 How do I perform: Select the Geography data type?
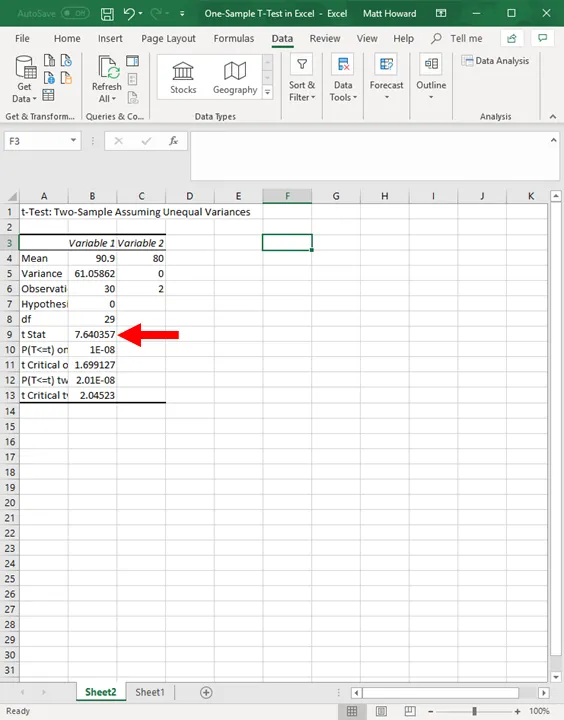click(235, 77)
